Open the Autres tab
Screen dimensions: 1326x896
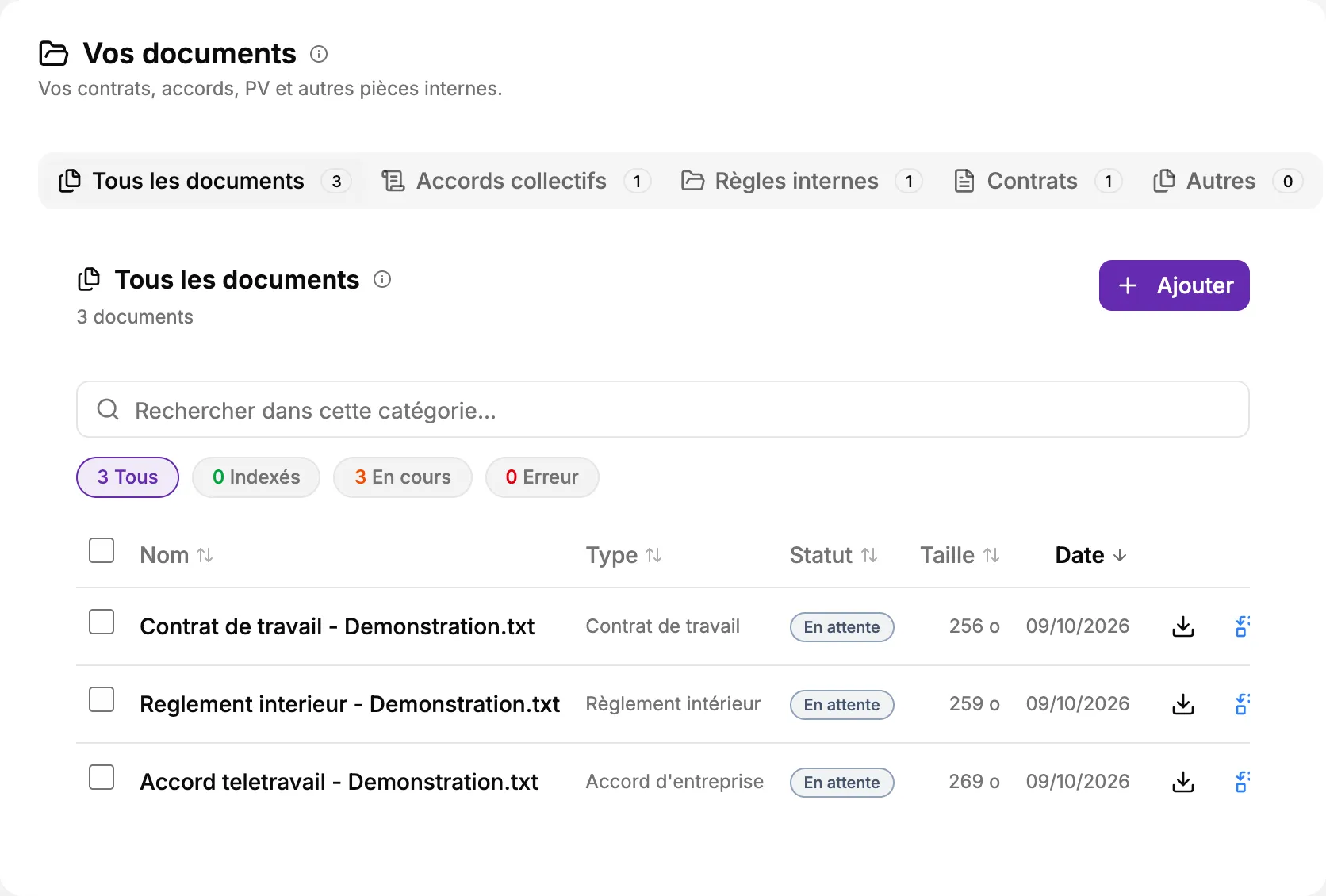click(x=1228, y=181)
